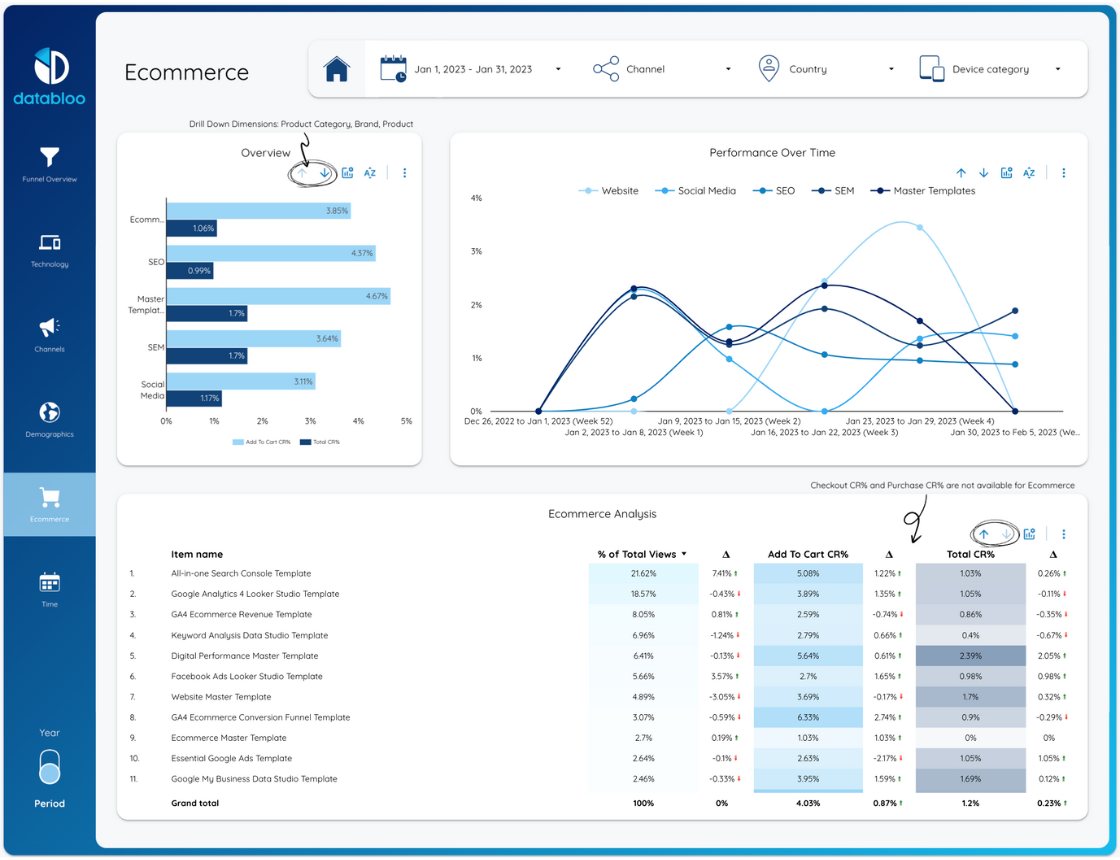Go to the Funnel Overview page
Viewport: 1120px width, 860px height.
pos(49,164)
